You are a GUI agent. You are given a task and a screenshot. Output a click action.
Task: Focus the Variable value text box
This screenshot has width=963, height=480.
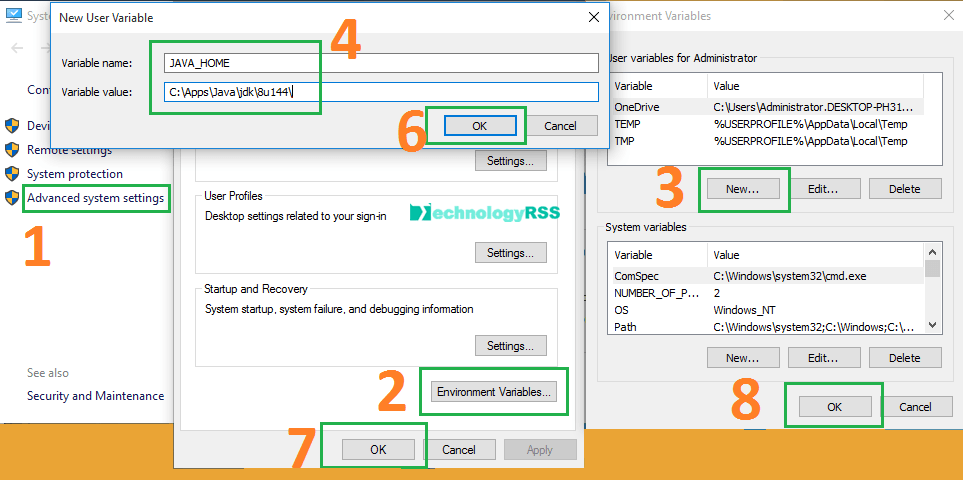pos(381,92)
